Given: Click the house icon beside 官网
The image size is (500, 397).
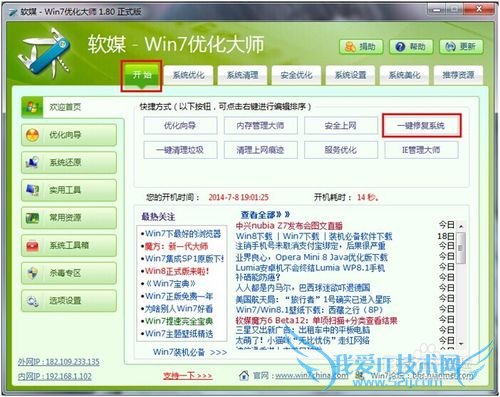Looking at the screenshot, I should [244, 375].
